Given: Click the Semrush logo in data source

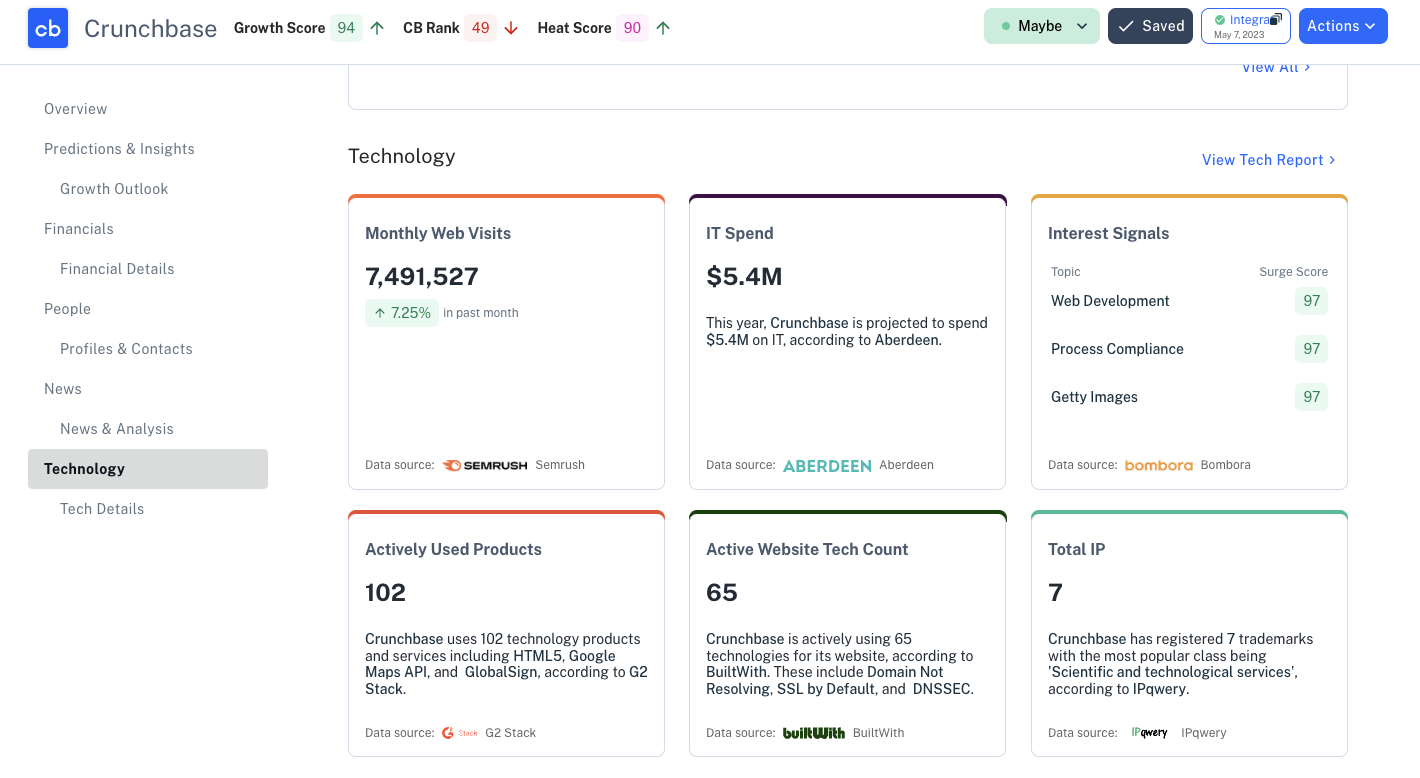Looking at the screenshot, I should tap(485, 465).
